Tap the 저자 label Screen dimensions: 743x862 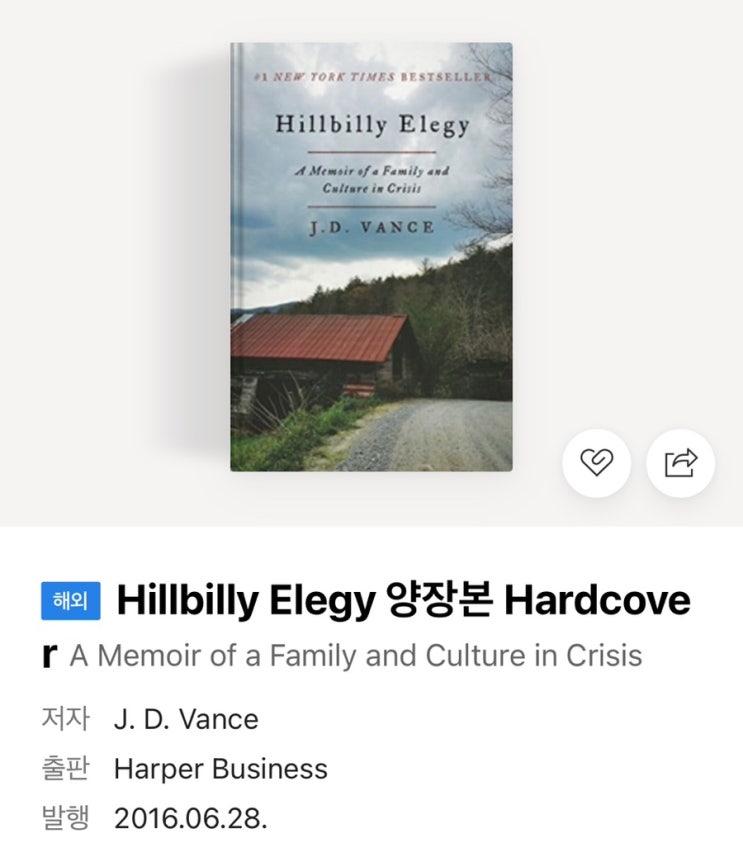(65, 719)
